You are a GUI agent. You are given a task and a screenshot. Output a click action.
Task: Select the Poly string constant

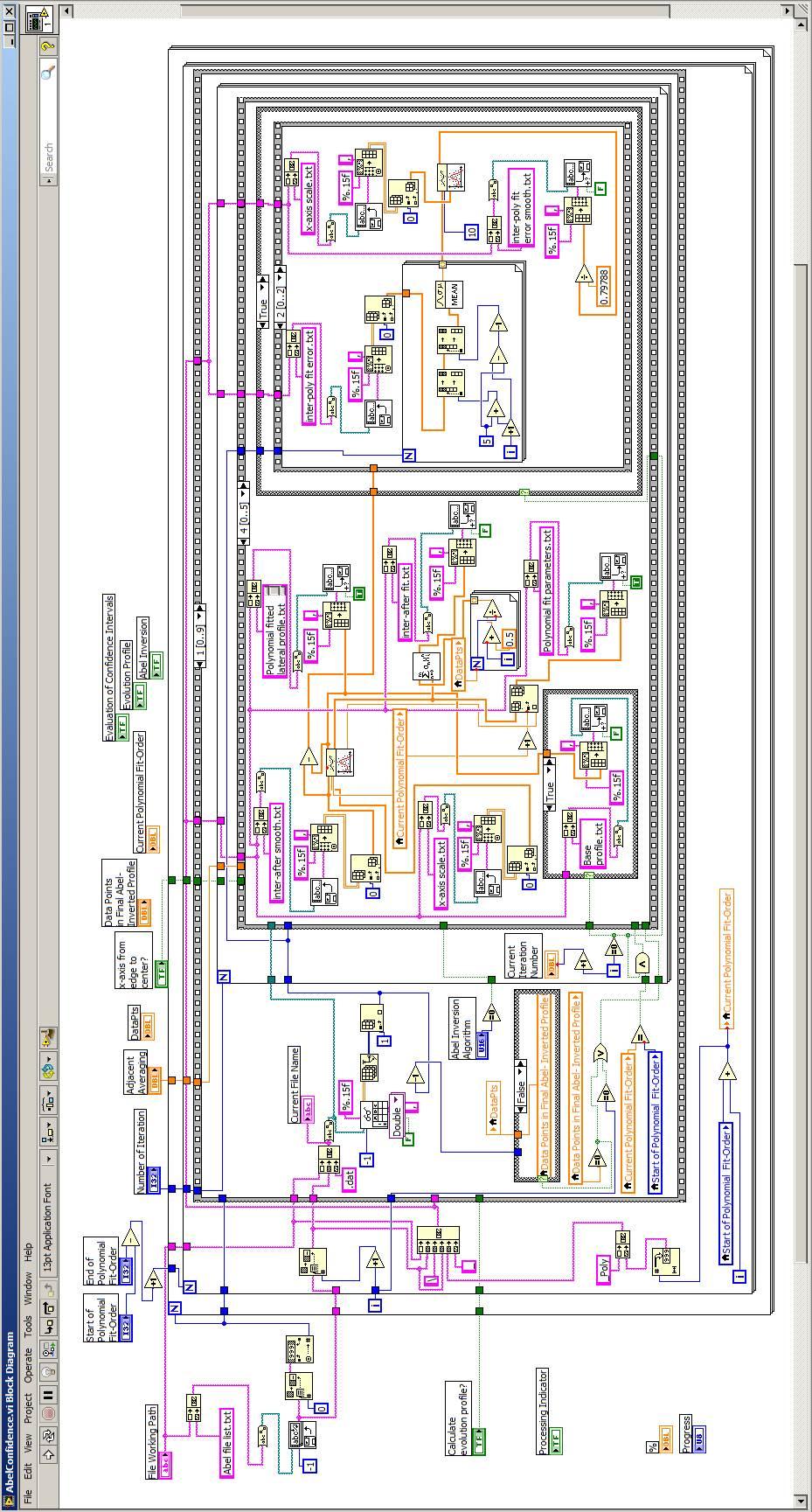coord(603,1269)
